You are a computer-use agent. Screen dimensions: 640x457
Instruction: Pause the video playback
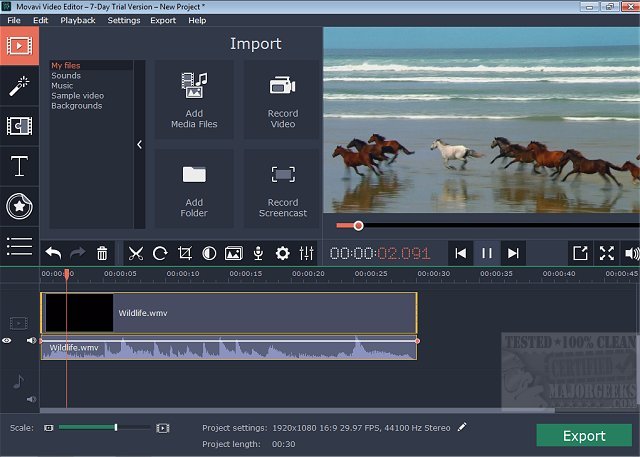[x=486, y=254]
